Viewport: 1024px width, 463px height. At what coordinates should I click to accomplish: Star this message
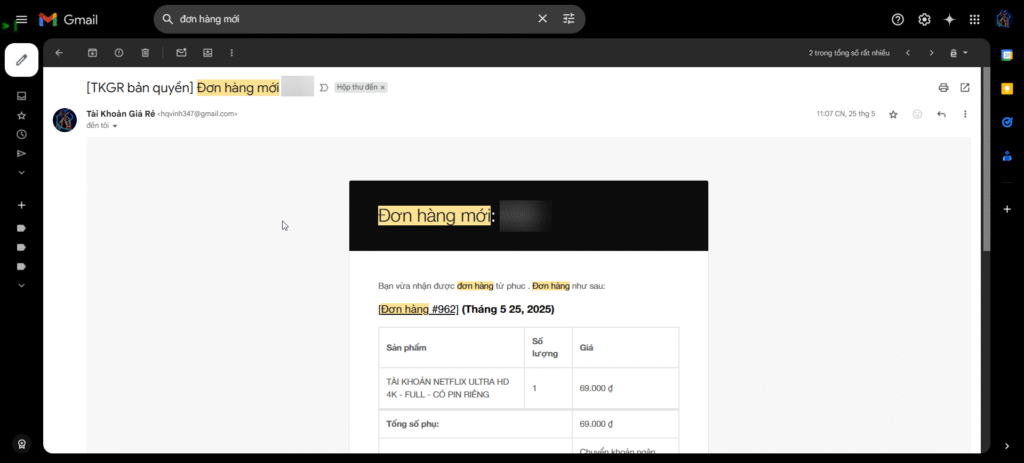click(x=893, y=114)
